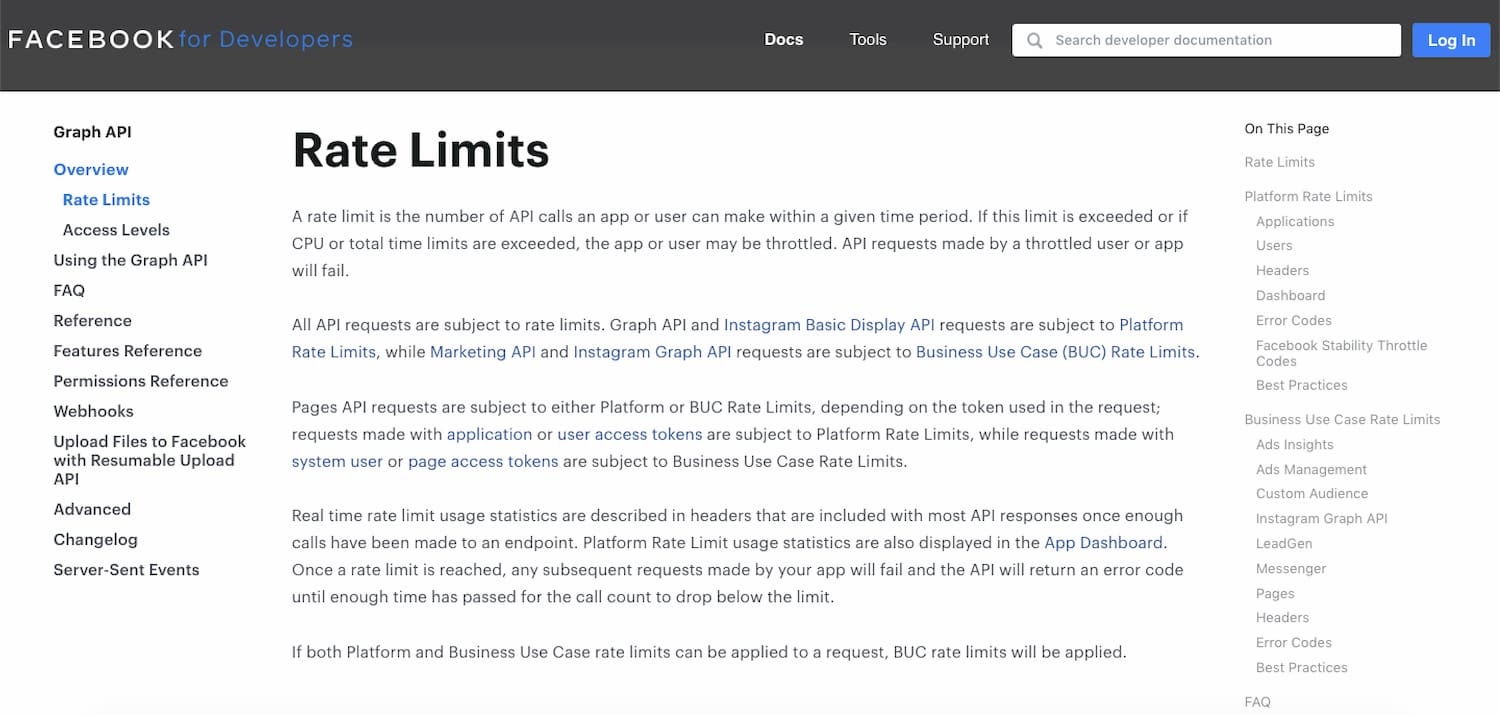
Task: Click the user access tokens link
Action: (630, 434)
